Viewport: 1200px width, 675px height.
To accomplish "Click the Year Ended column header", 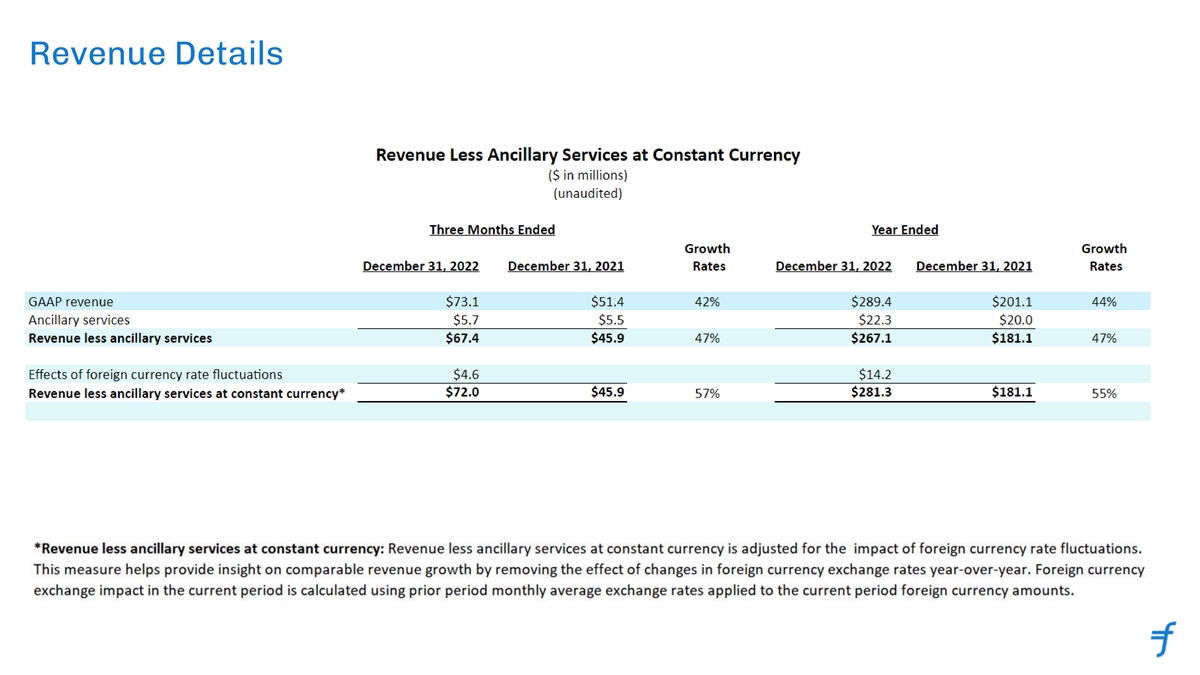I will [904, 230].
